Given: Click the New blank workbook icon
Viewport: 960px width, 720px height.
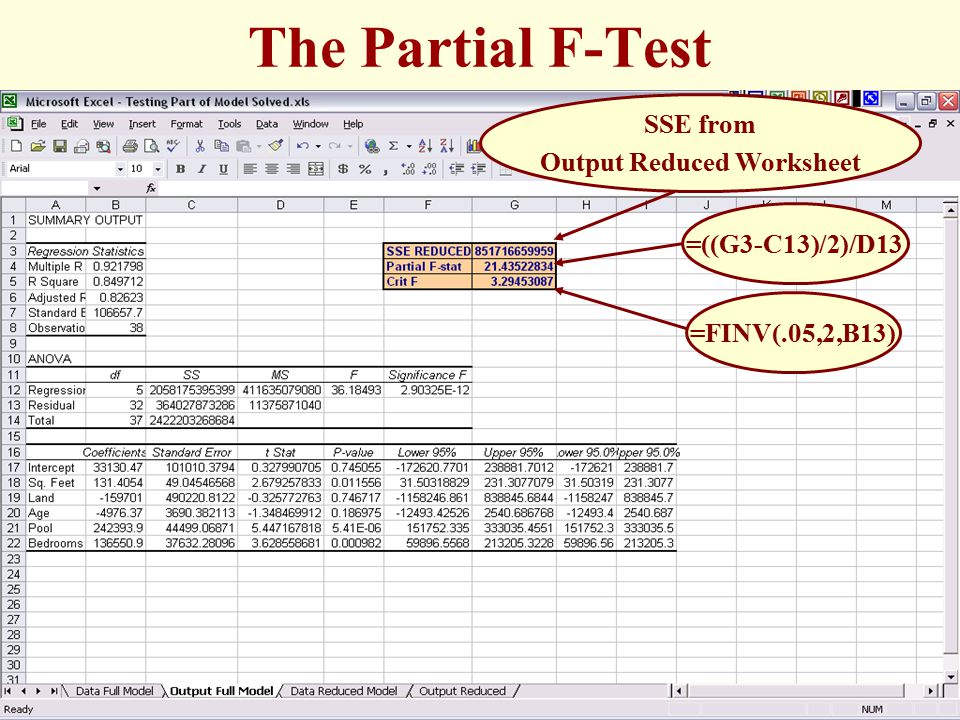Looking at the screenshot, I should tap(17, 146).
